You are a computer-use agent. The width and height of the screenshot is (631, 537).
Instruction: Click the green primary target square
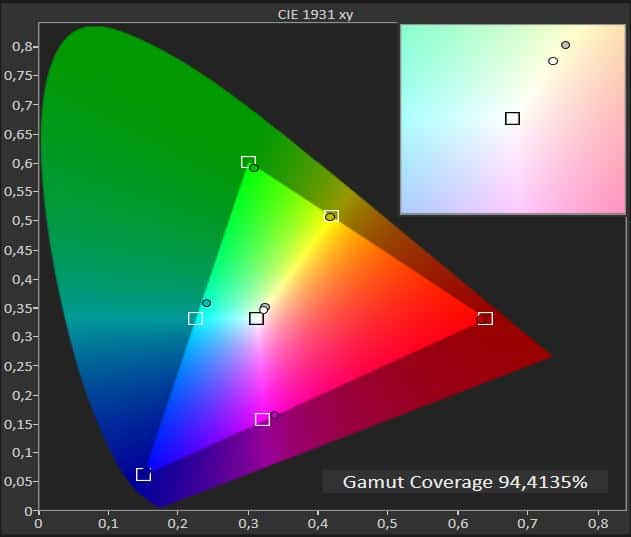coord(248,162)
